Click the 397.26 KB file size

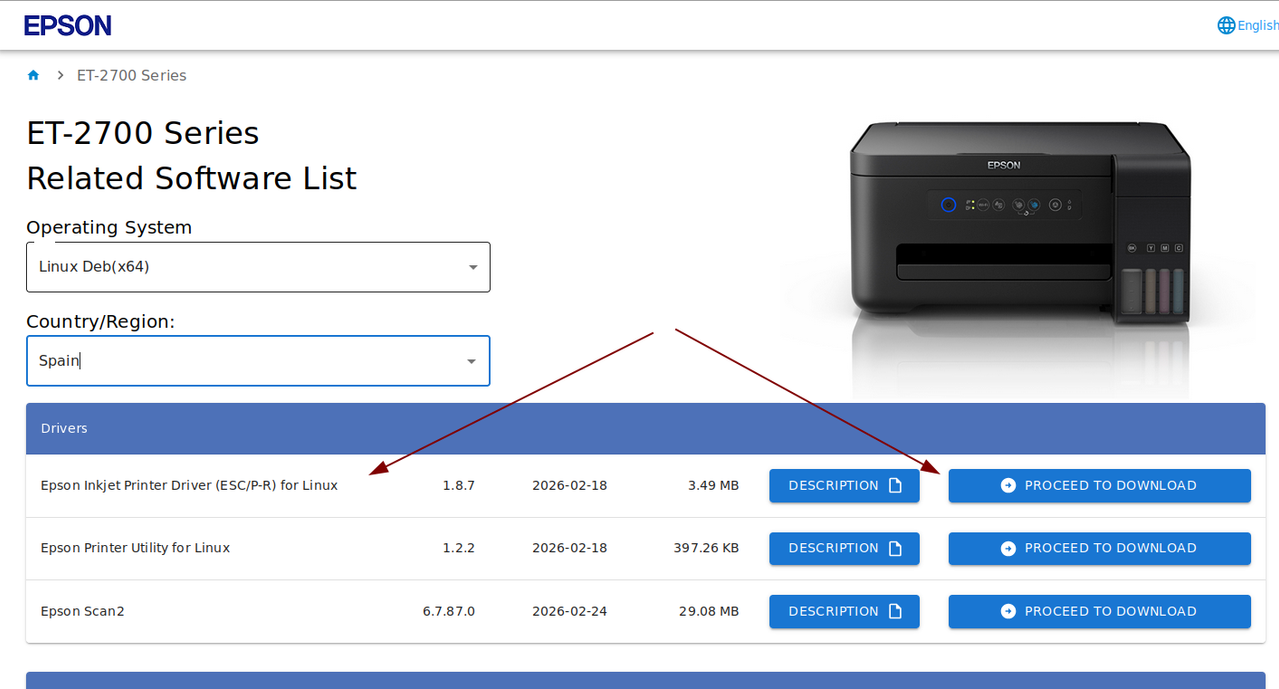pyautogui.click(x=706, y=548)
